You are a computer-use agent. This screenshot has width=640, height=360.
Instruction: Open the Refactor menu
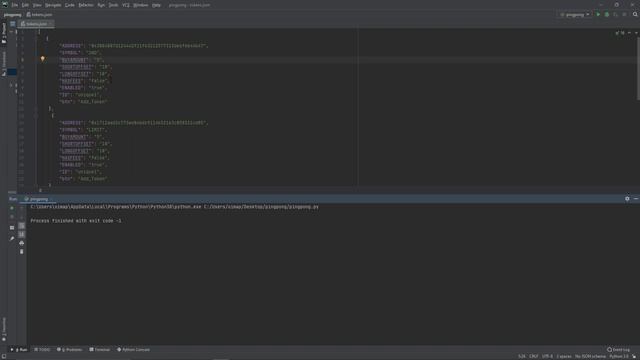click(x=86, y=5)
